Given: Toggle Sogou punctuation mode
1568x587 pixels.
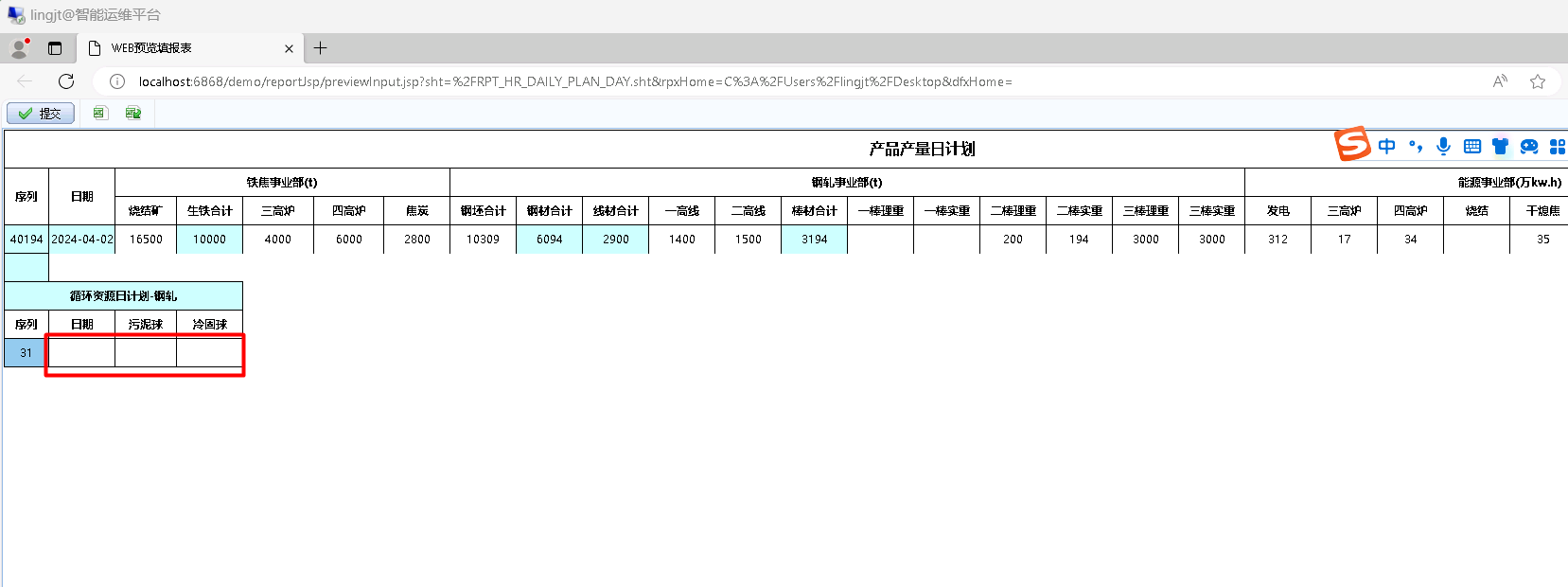Looking at the screenshot, I should pyautogui.click(x=1416, y=146).
